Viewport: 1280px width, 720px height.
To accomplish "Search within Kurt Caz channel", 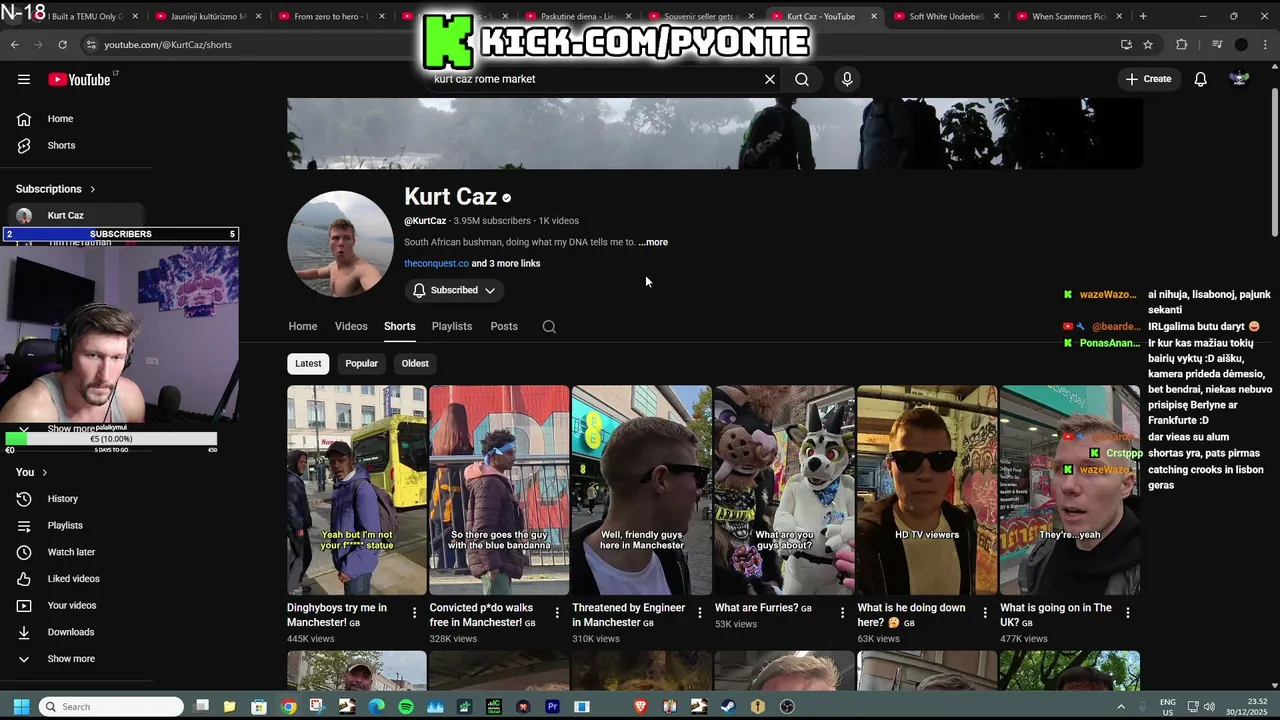I will click(x=549, y=326).
